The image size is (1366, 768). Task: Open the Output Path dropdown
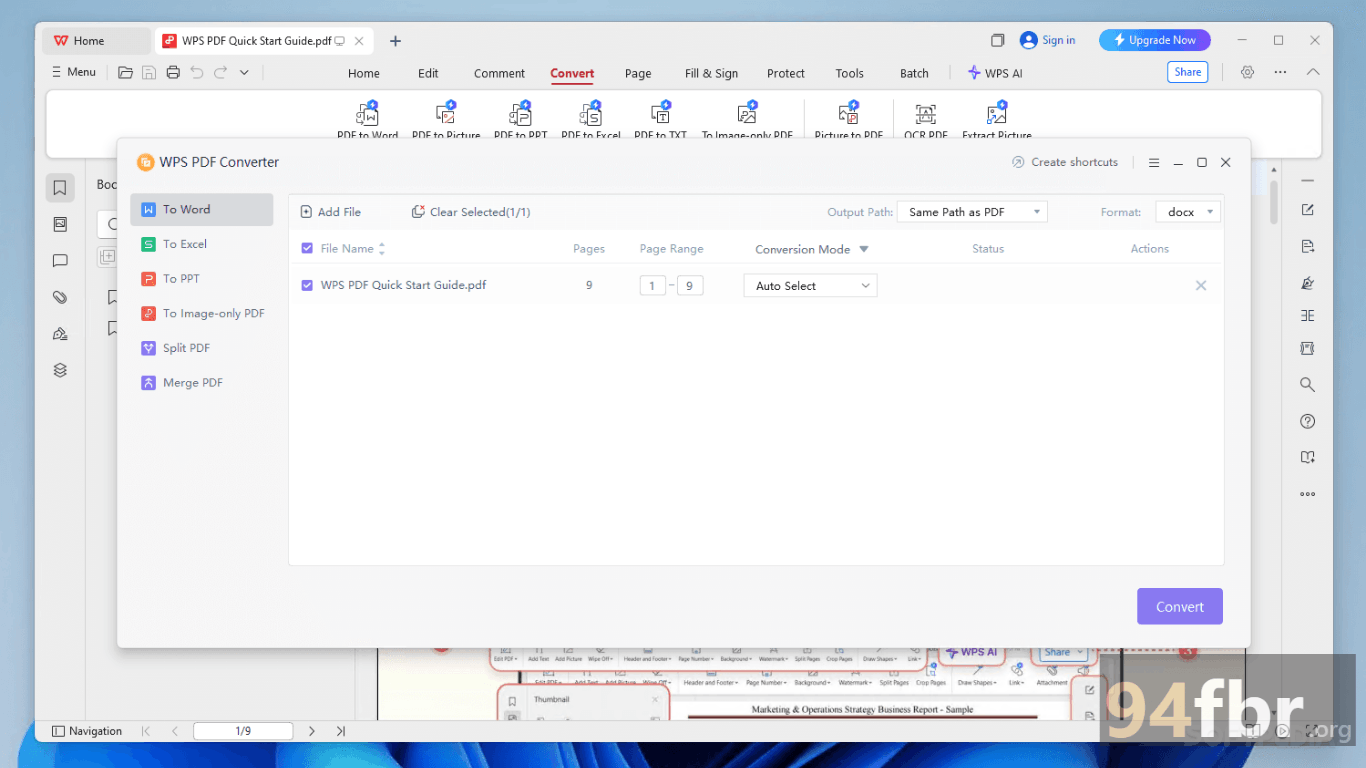coord(972,212)
